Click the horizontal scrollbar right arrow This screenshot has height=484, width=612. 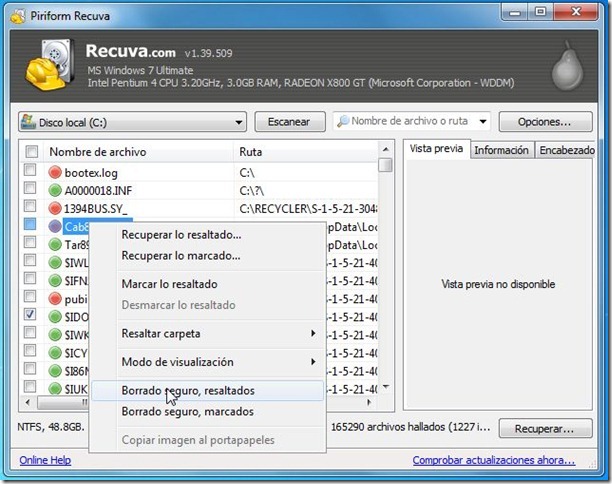[x=369, y=402]
